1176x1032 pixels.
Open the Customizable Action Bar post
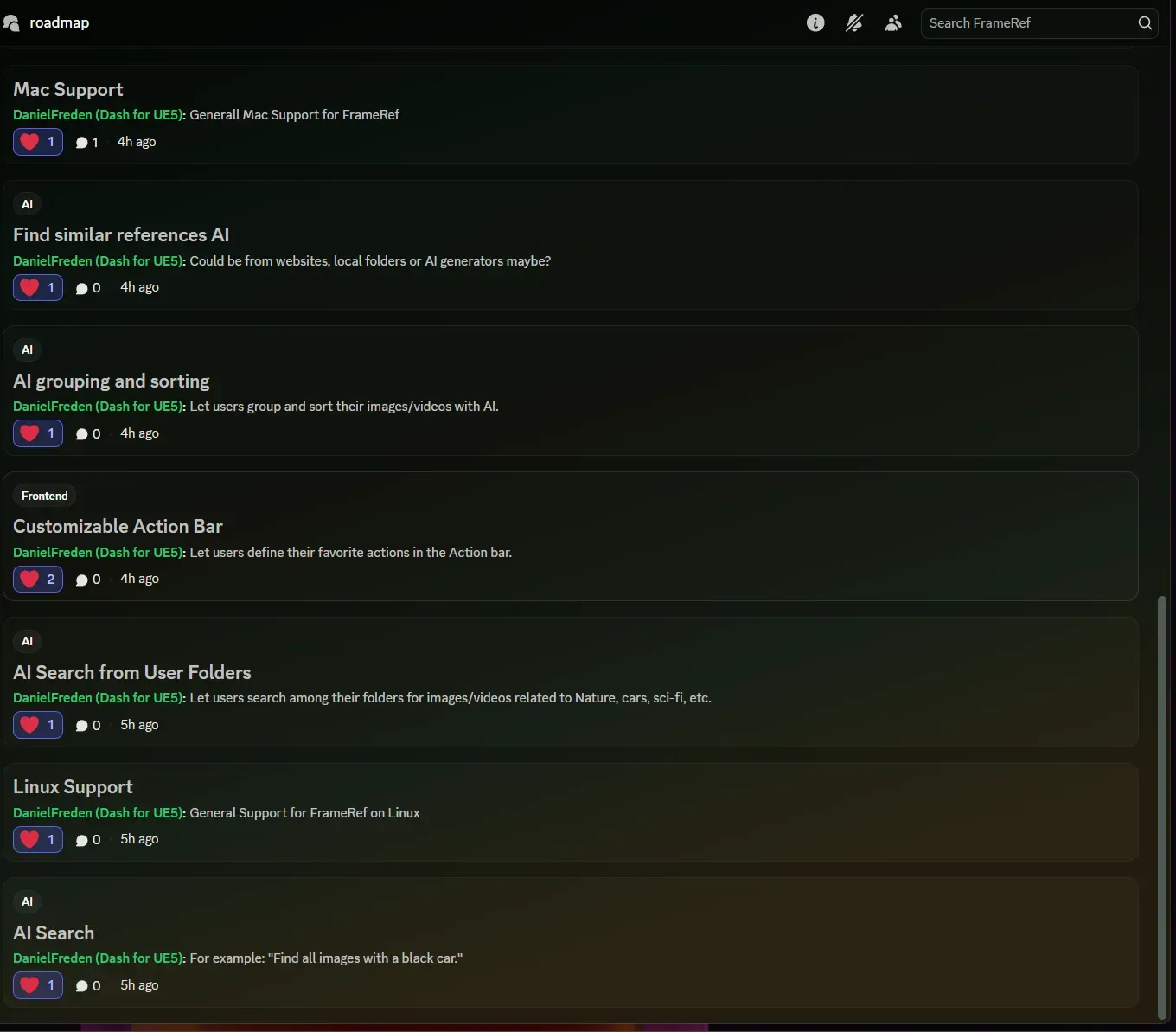(x=118, y=526)
